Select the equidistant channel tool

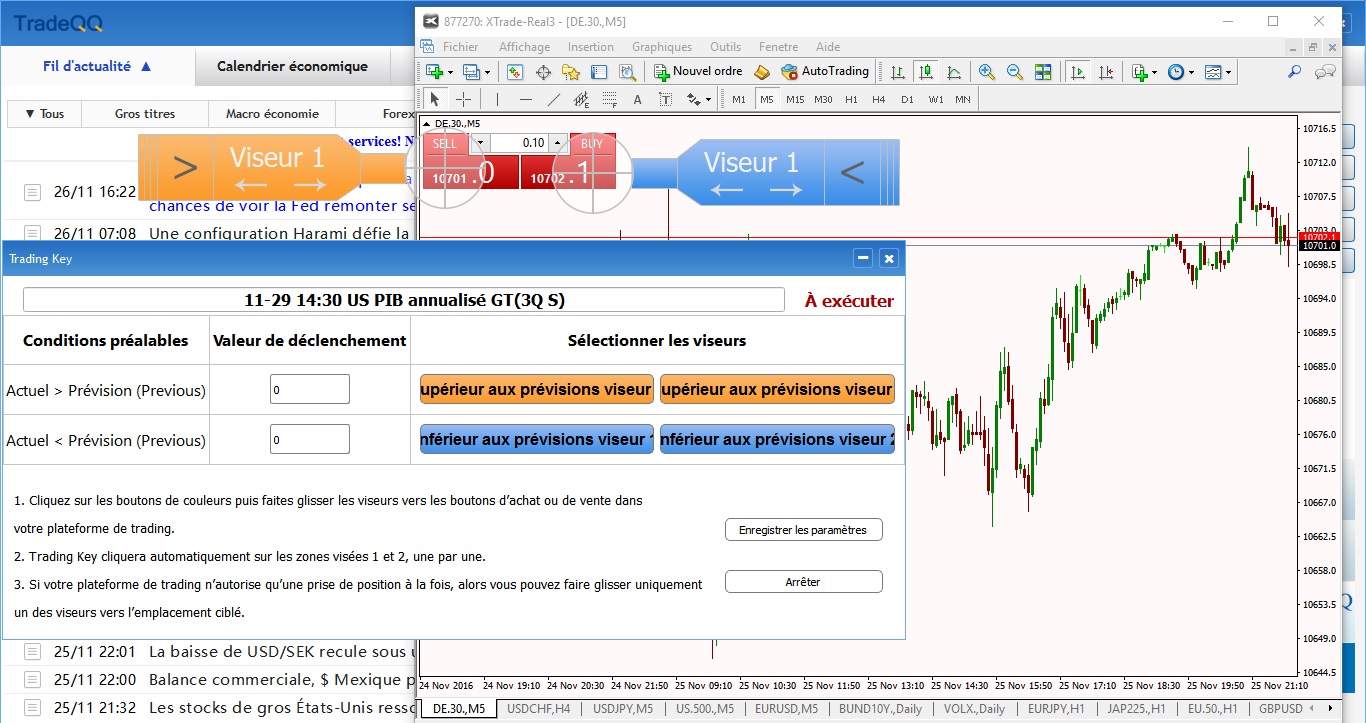(x=581, y=99)
